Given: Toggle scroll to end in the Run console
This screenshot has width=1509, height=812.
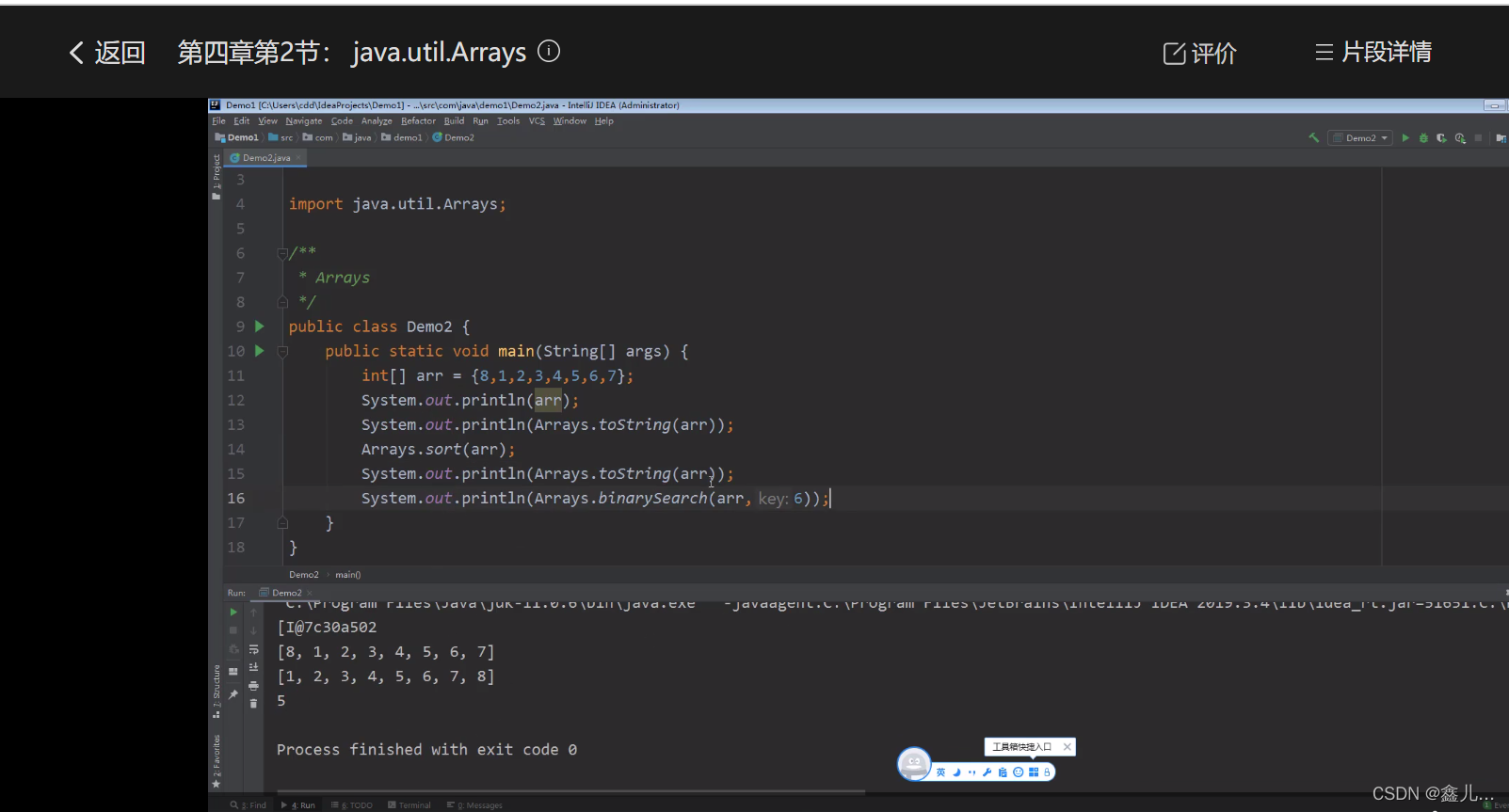Looking at the screenshot, I should tap(253, 667).
